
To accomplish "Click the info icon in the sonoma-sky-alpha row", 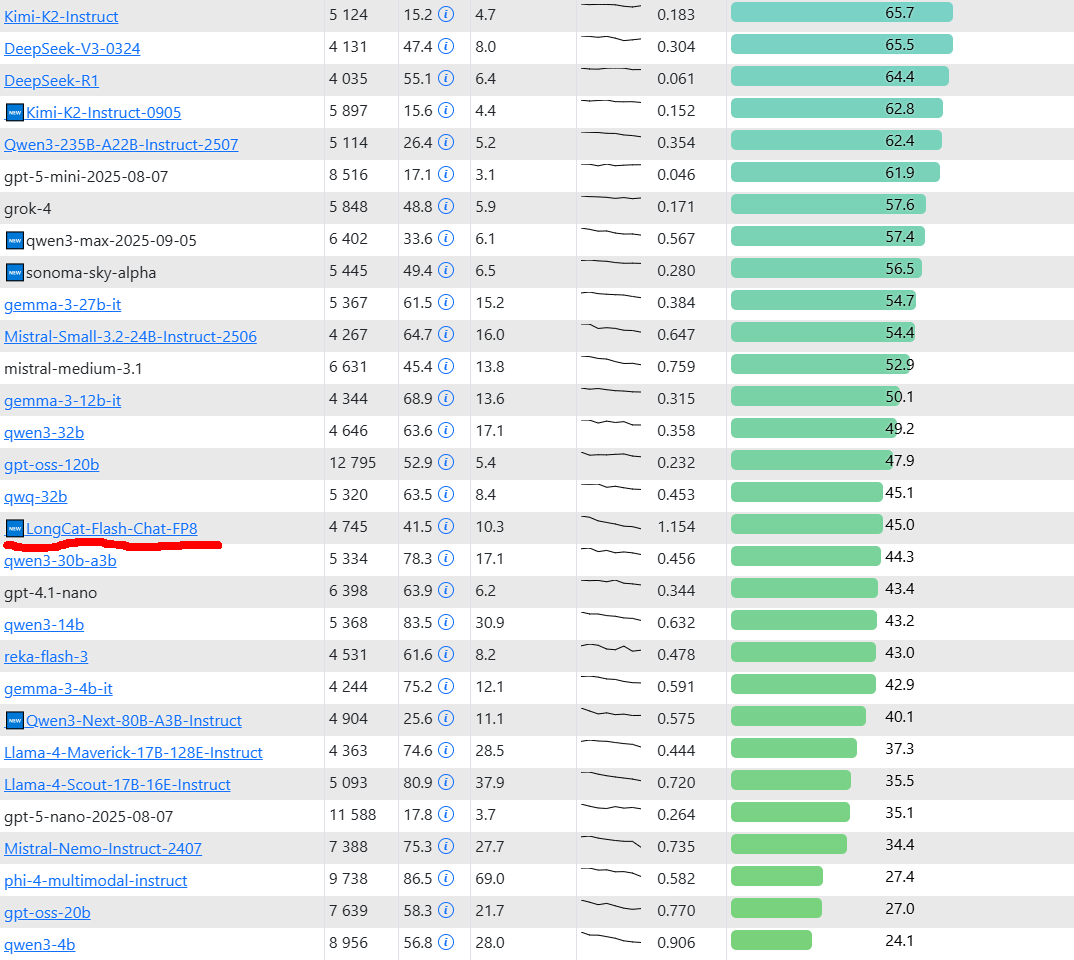I will click(x=446, y=270).
